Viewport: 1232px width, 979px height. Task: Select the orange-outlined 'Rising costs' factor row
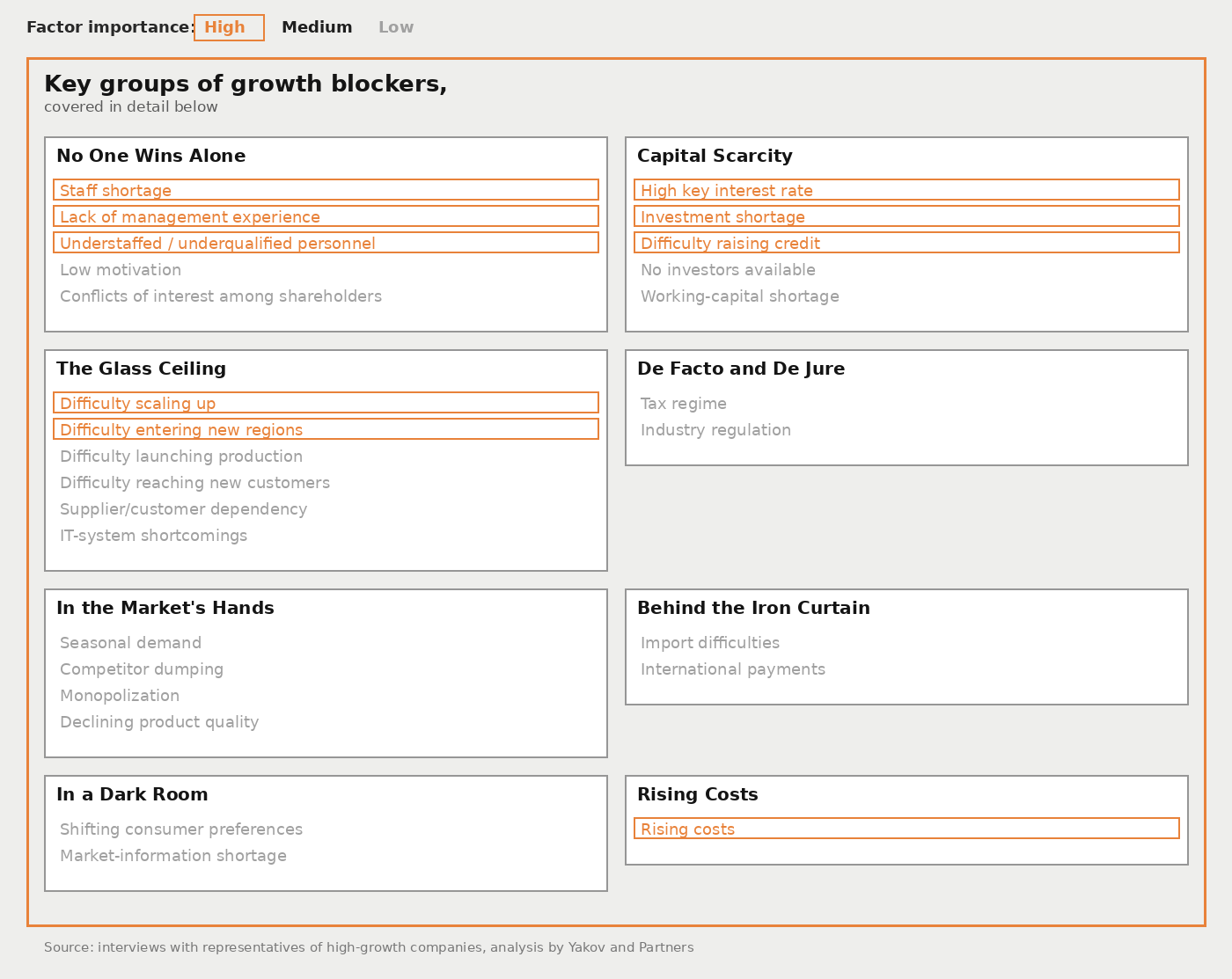(x=906, y=829)
